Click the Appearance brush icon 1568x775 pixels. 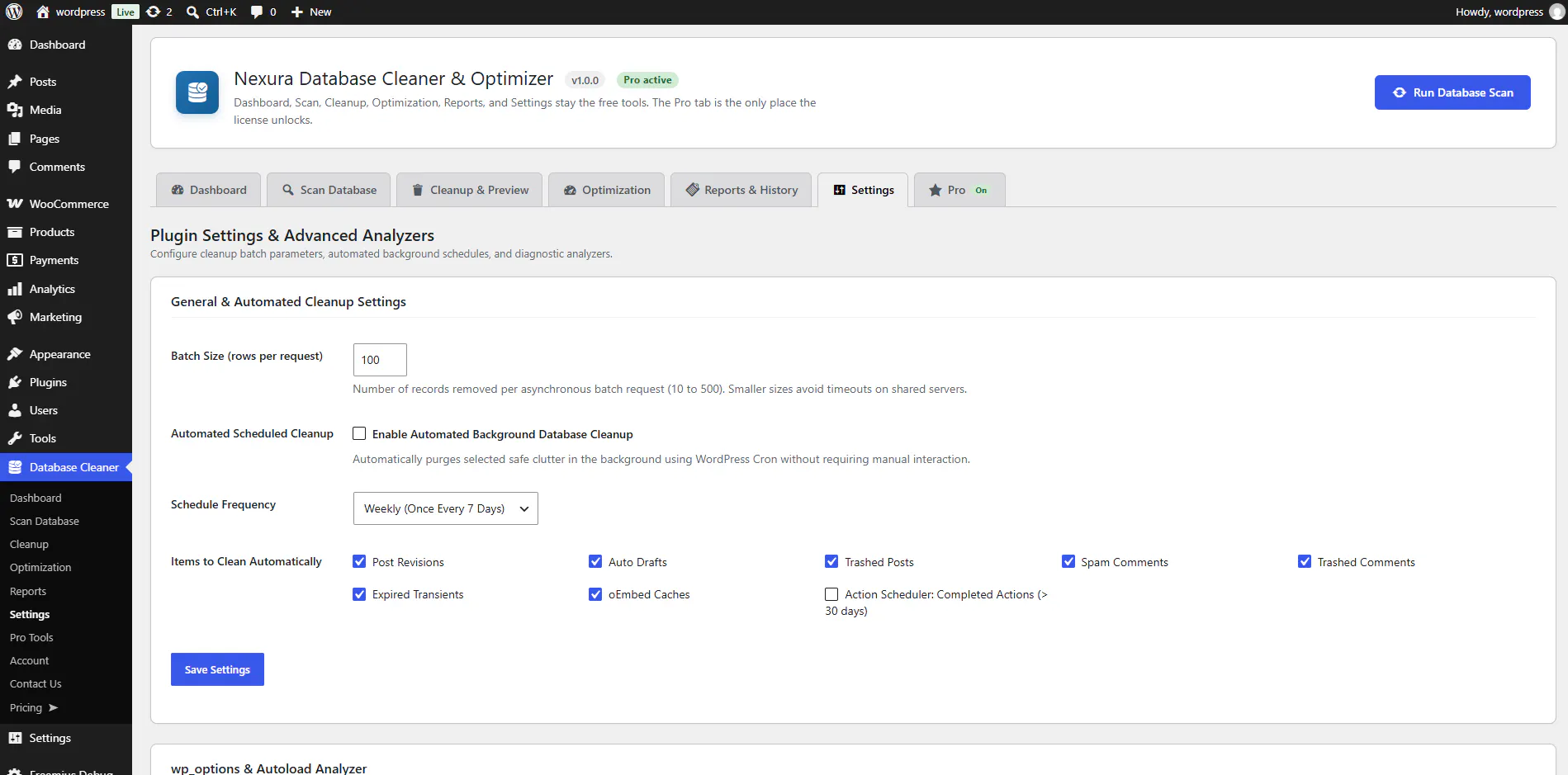point(15,354)
